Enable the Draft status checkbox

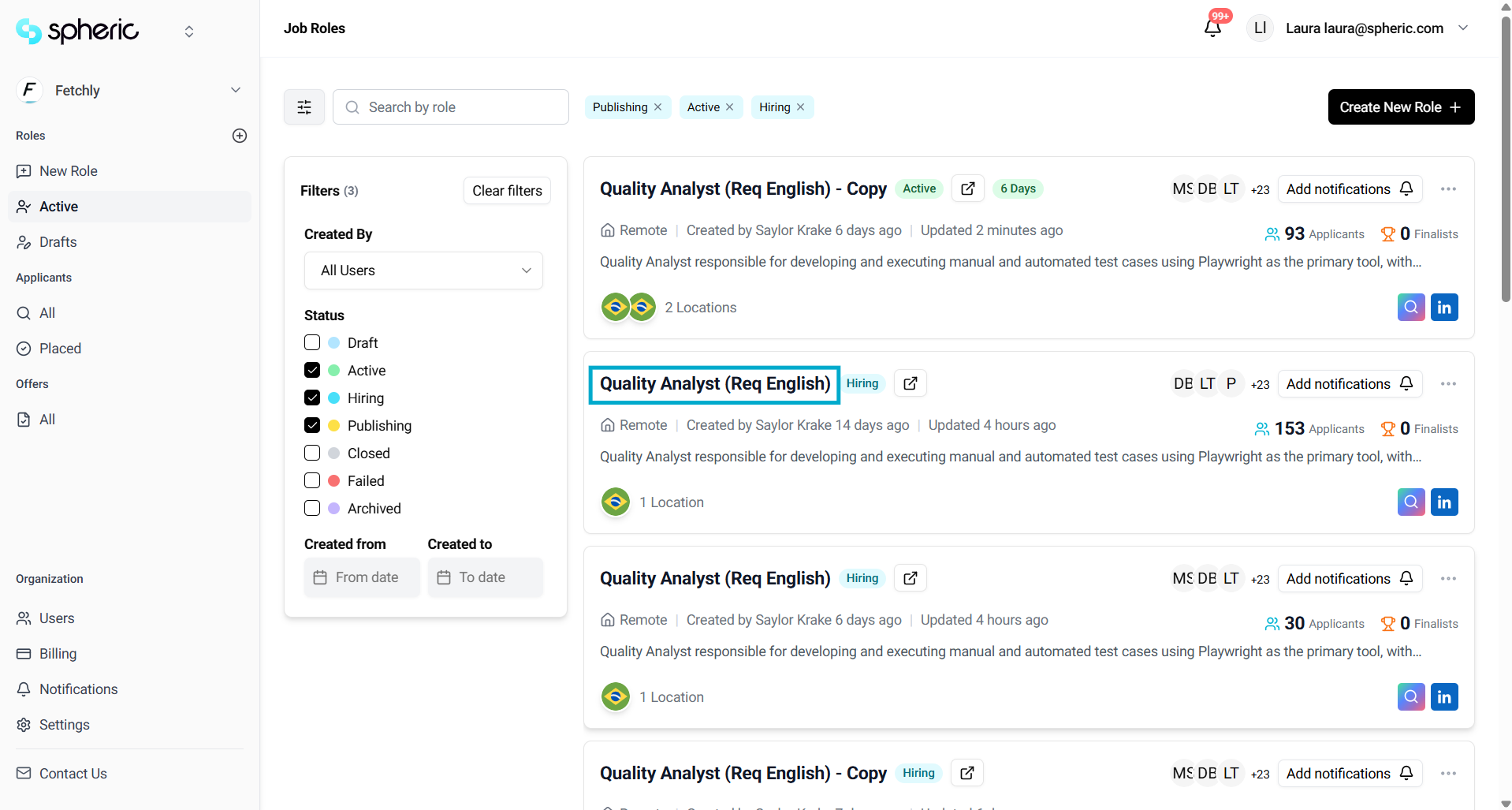click(x=312, y=343)
